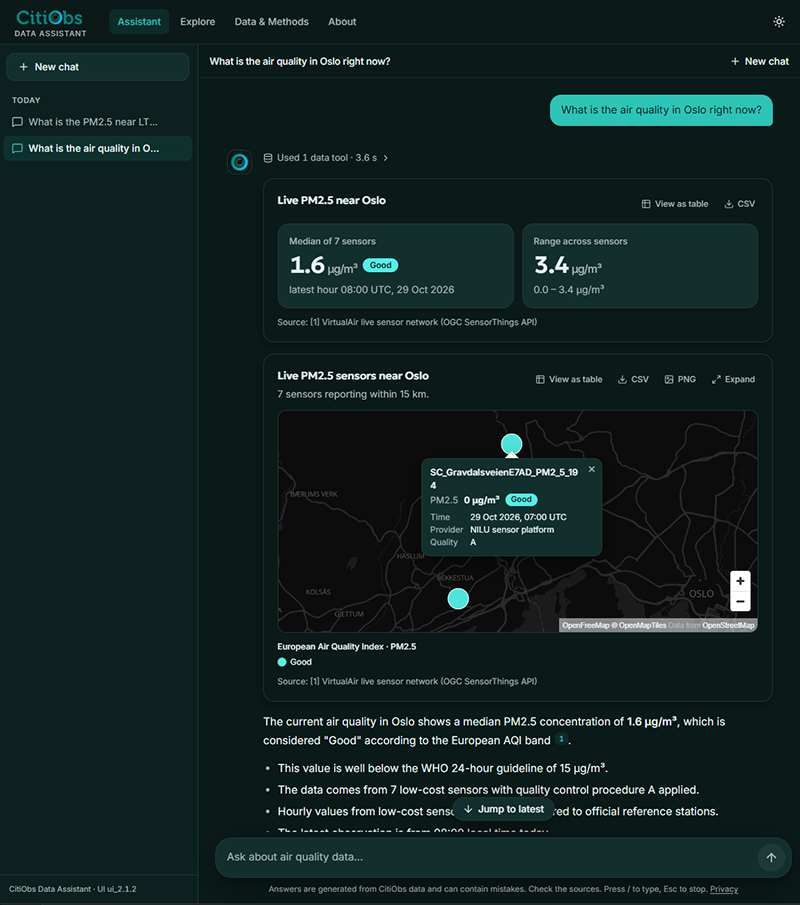Zoom in on the map

(x=740, y=581)
